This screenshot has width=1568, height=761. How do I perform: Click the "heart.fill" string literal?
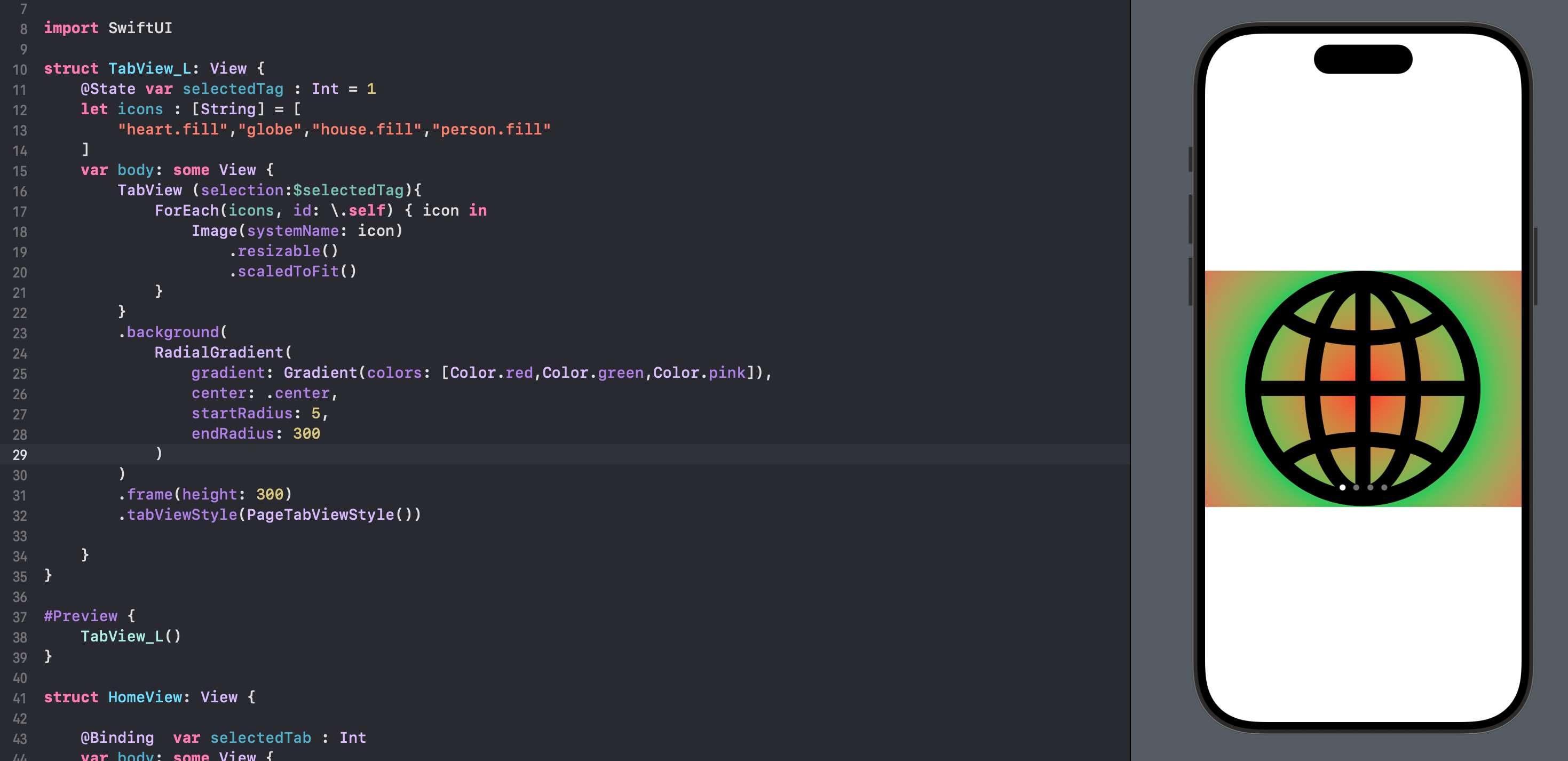(173, 129)
